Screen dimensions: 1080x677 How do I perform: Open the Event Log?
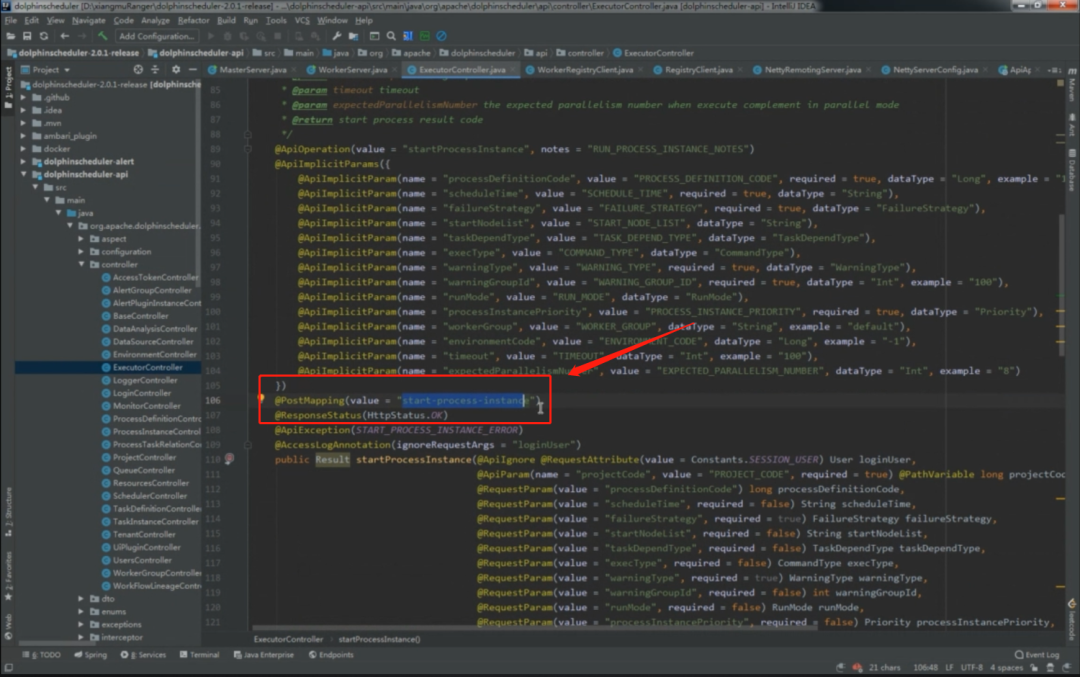click(x=1037, y=655)
